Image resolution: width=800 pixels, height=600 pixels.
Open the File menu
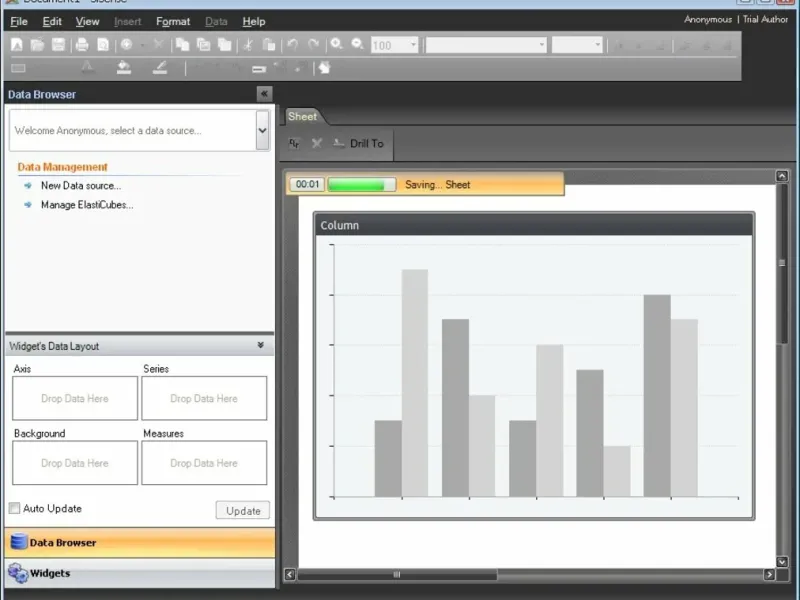[19, 21]
